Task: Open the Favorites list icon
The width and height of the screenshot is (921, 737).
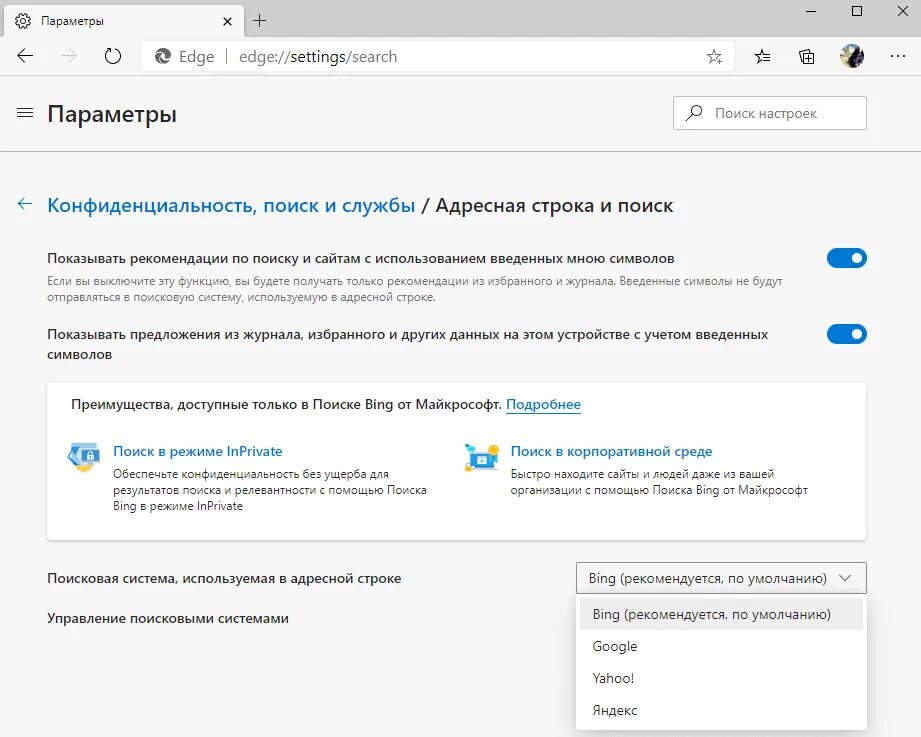Action: coord(762,56)
